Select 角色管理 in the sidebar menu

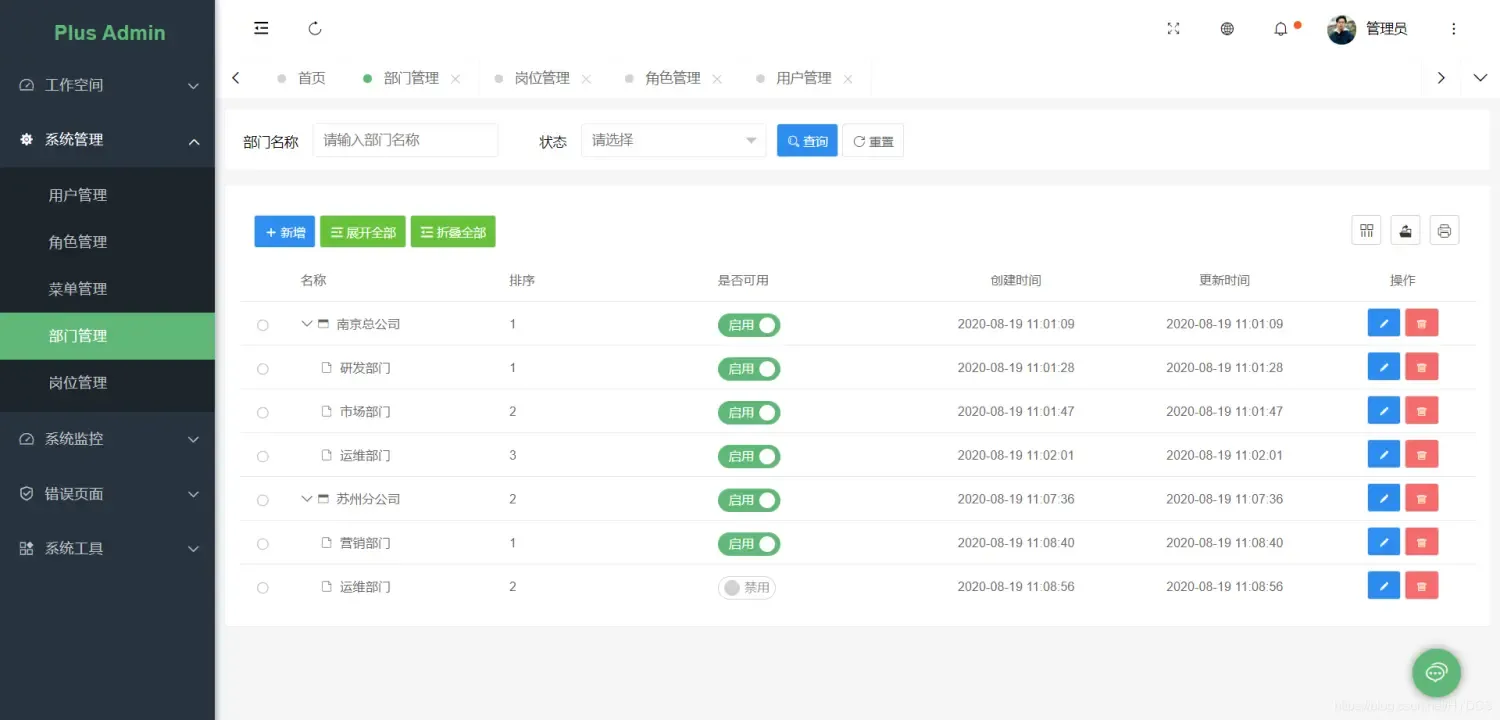[x=80, y=241]
